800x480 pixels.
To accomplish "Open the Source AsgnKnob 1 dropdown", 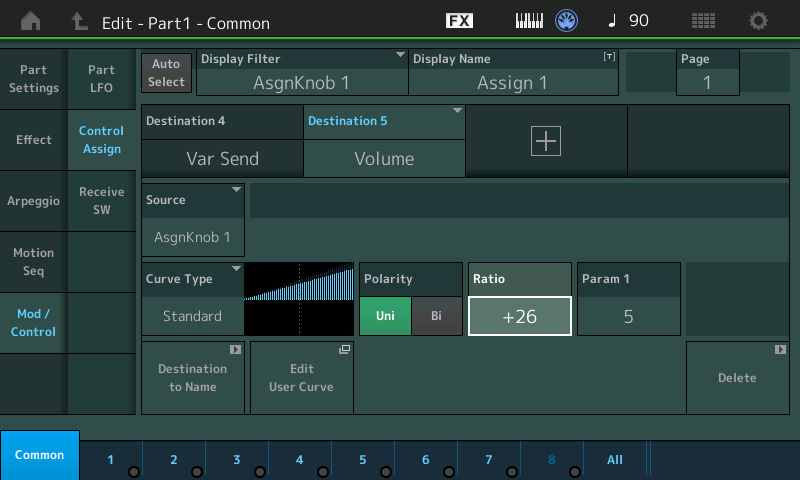I will tap(193, 220).
